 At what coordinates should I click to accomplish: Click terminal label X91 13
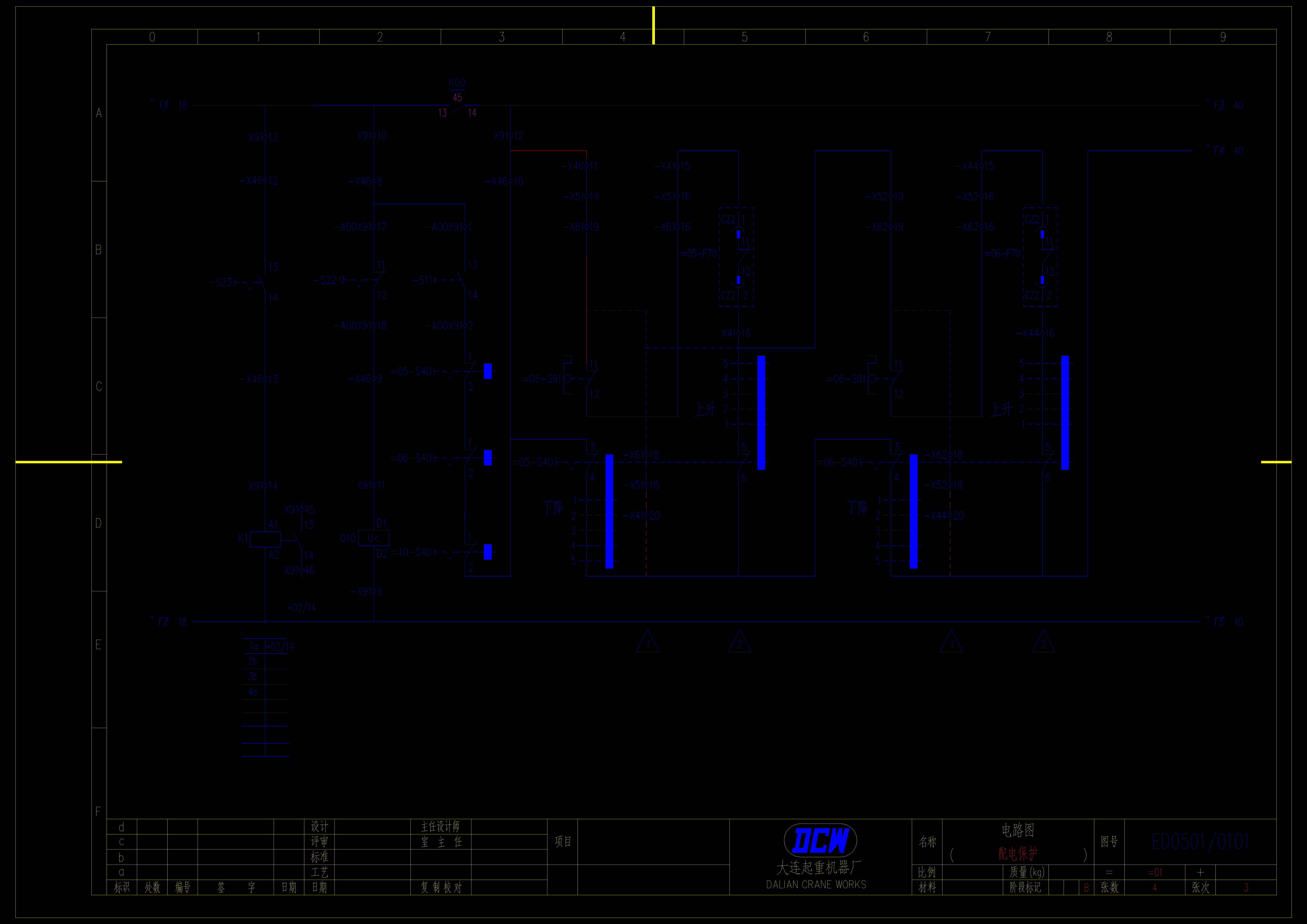coord(264,137)
